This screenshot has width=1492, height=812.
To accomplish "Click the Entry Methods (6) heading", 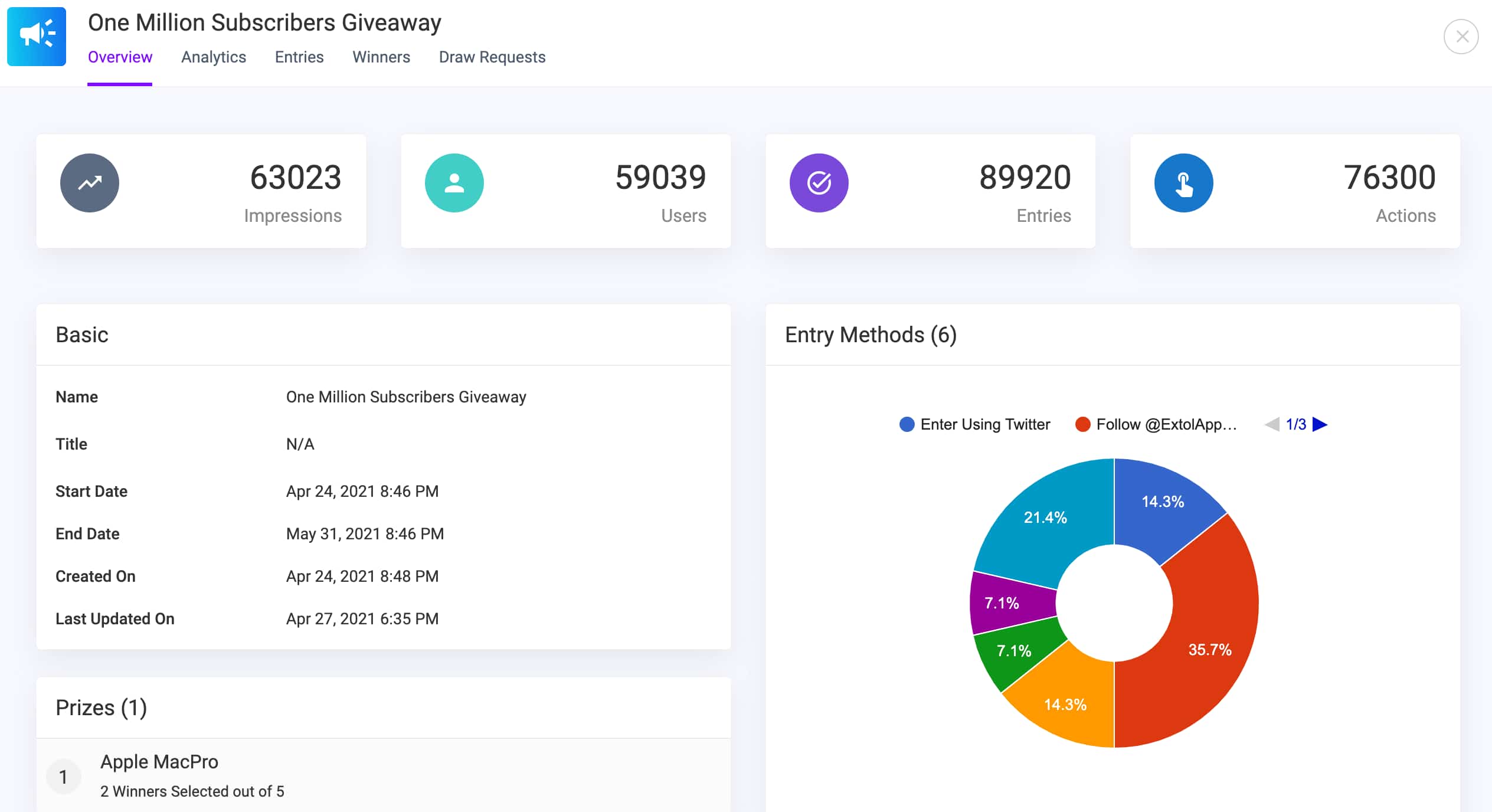I will pos(871,335).
